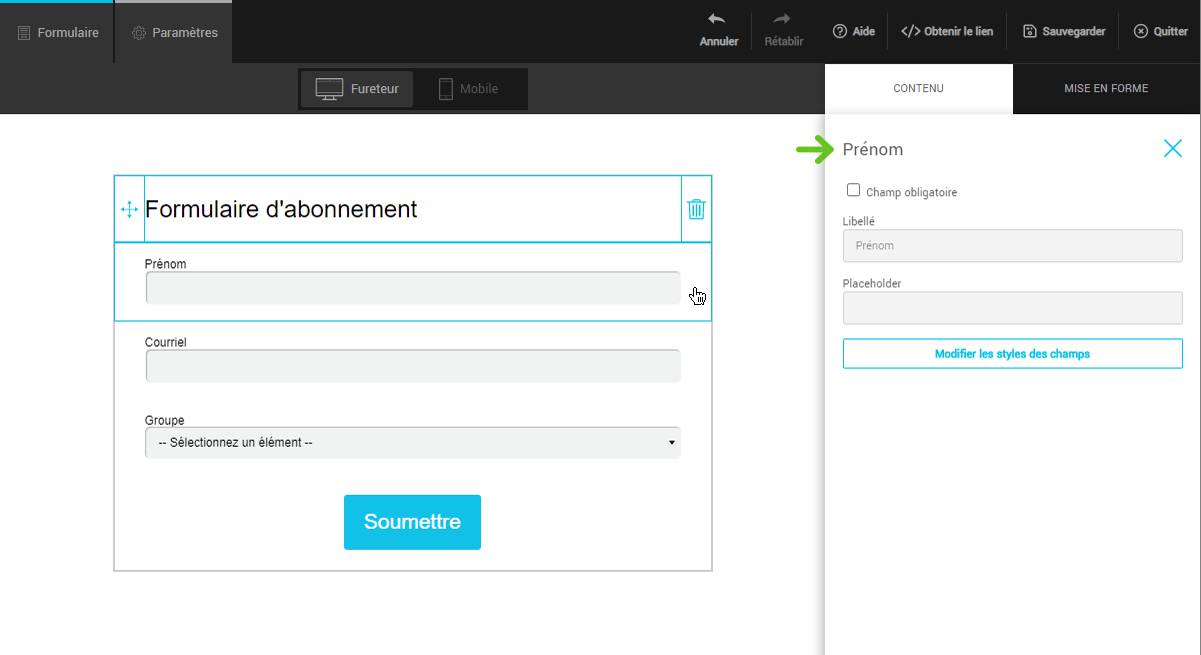Click the move handle icon beside form title
This screenshot has width=1201, height=655.
pos(129,209)
